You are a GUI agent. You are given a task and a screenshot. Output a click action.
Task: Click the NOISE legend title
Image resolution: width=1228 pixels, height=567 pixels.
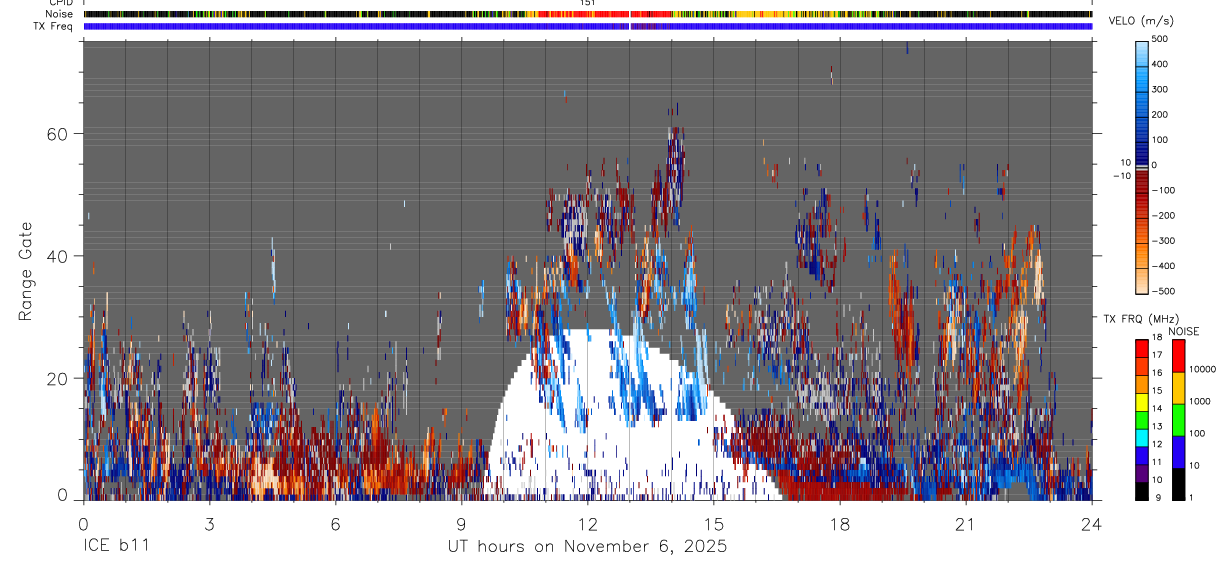[1184, 331]
